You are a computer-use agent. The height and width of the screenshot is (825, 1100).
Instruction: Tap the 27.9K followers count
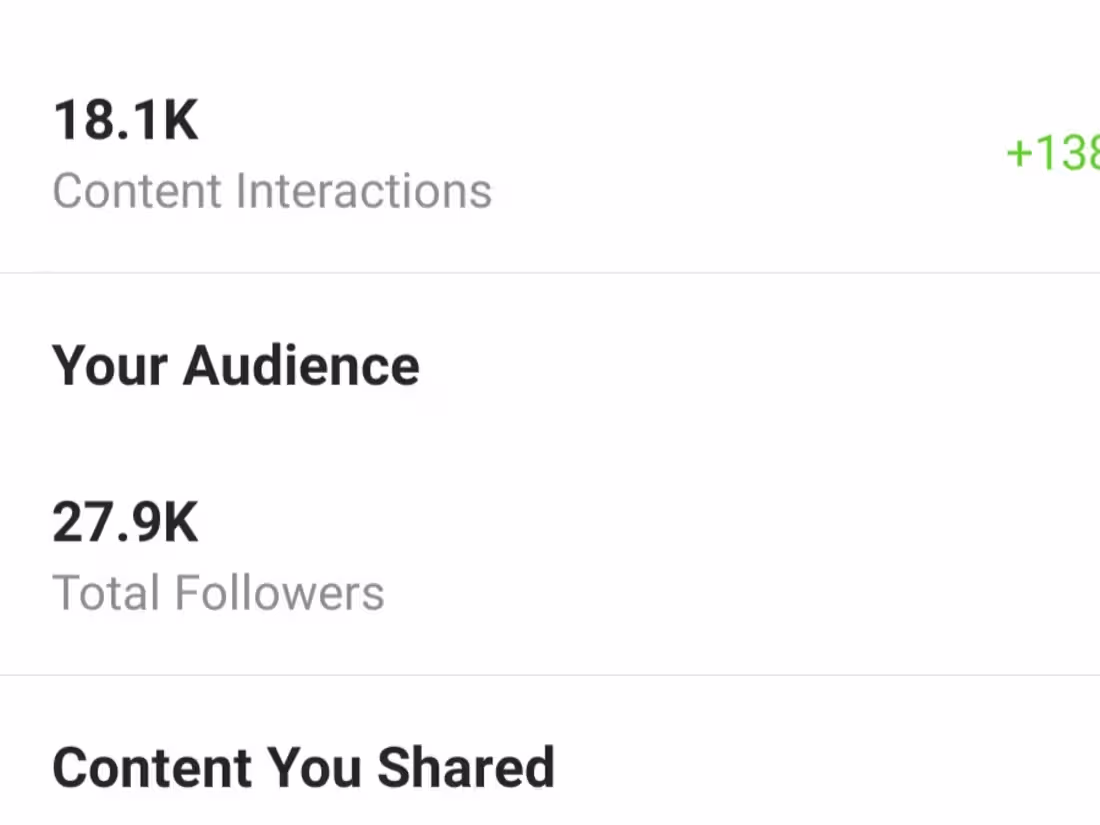coord(126,523)
